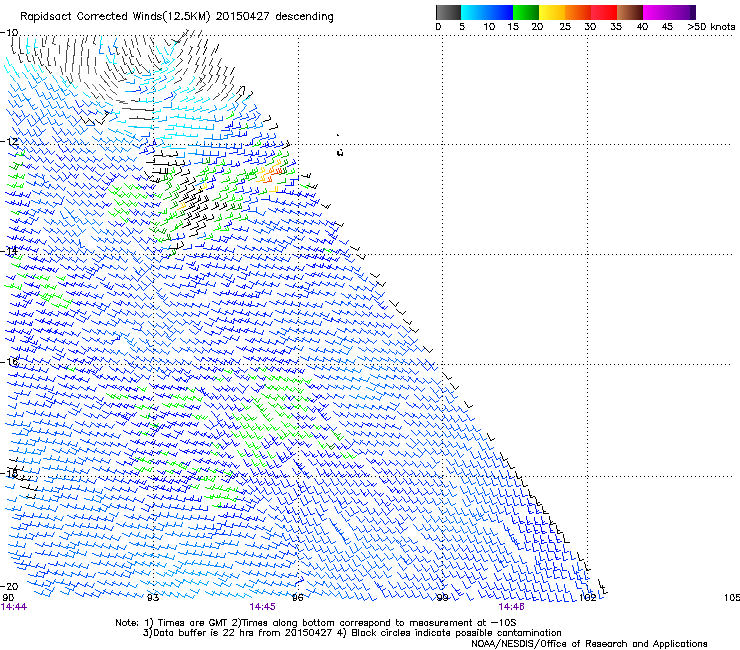
Task: Click the red 30-35 knots legend swatch
Action: [x=604, y=12]
